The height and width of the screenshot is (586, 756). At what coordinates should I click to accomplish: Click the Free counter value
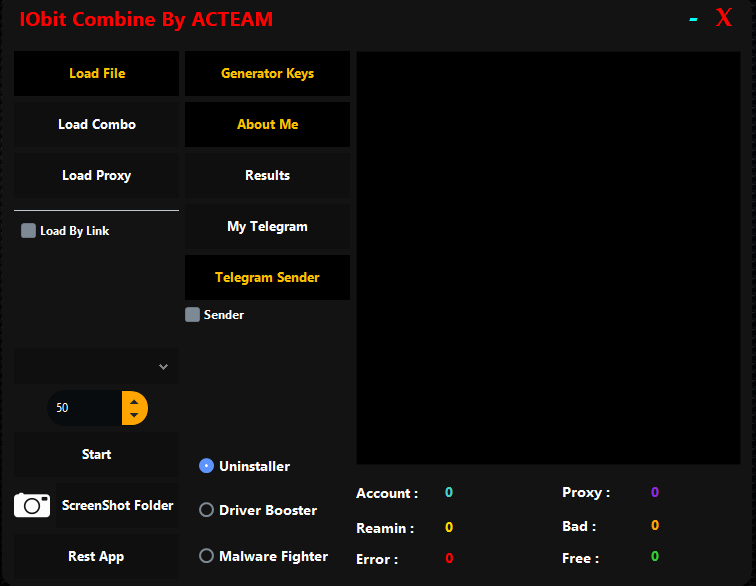tap(655, 557)
